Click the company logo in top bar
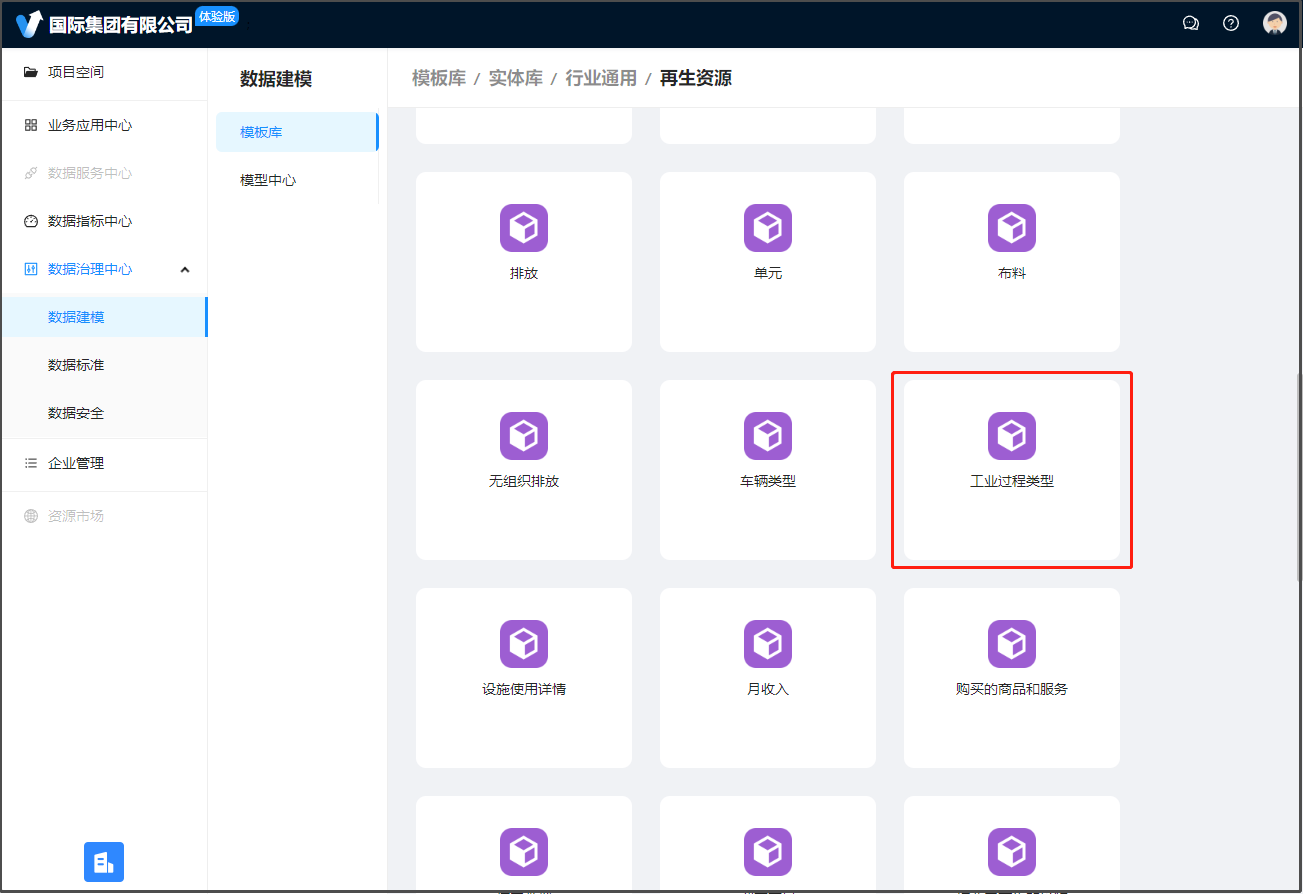This screenshot has height=894, width=1303. pos(30,24)
